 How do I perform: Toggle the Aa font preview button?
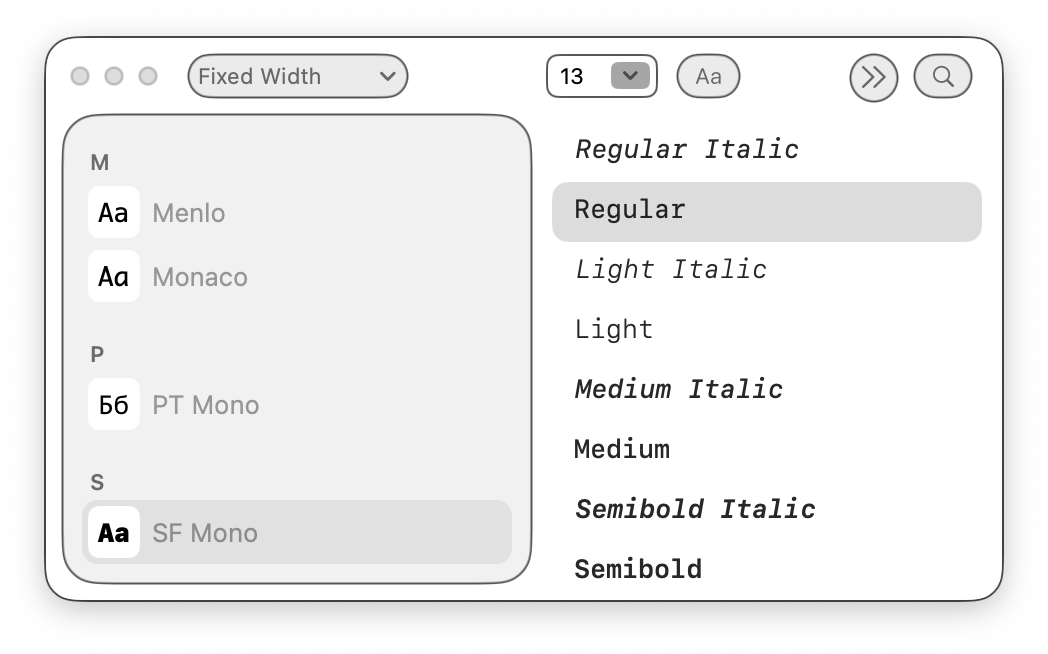tap(708, 76)
